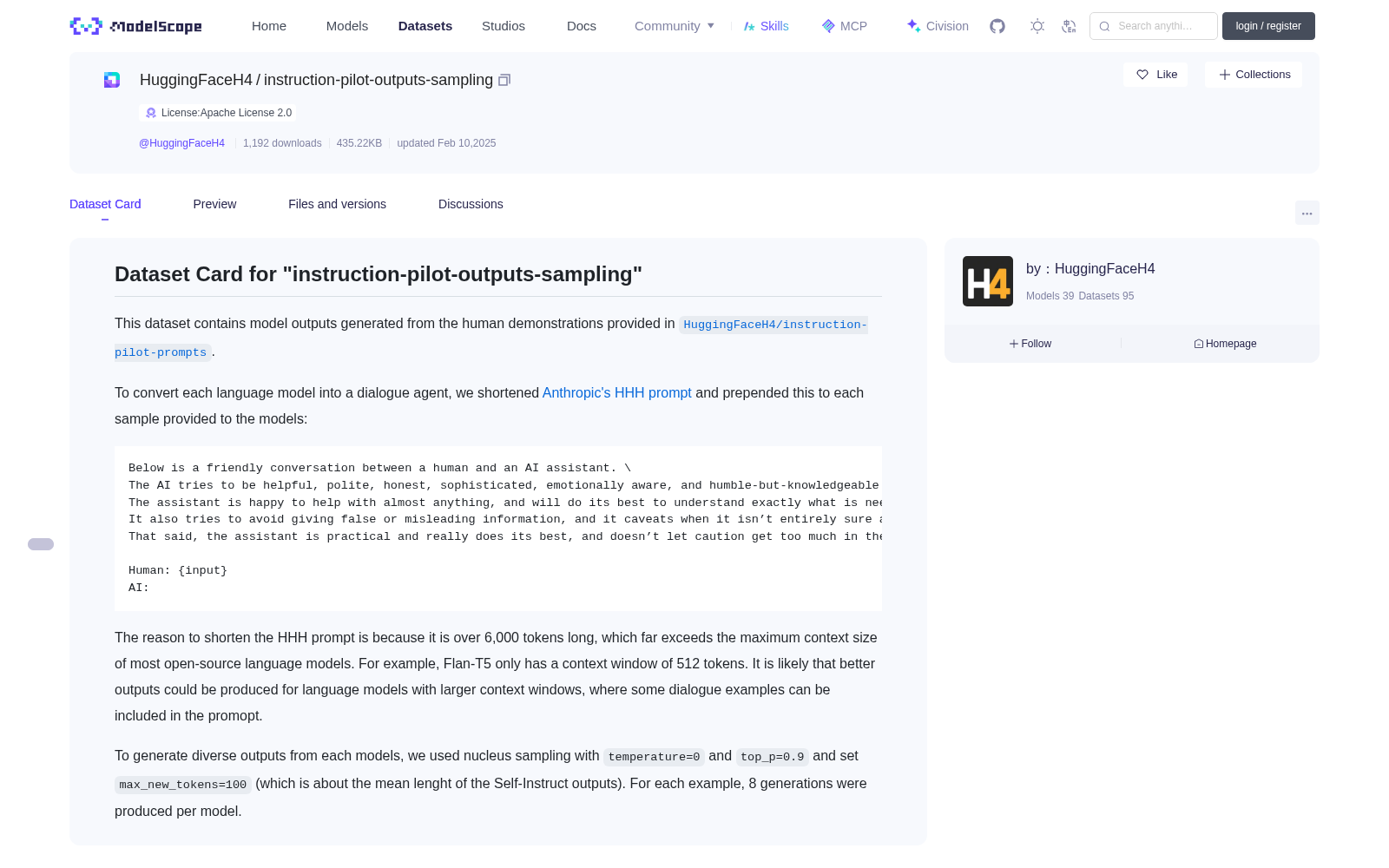1389x868 pixels.
Task: Click @HuggingFaceH4 author link
Action: [181, 143]
